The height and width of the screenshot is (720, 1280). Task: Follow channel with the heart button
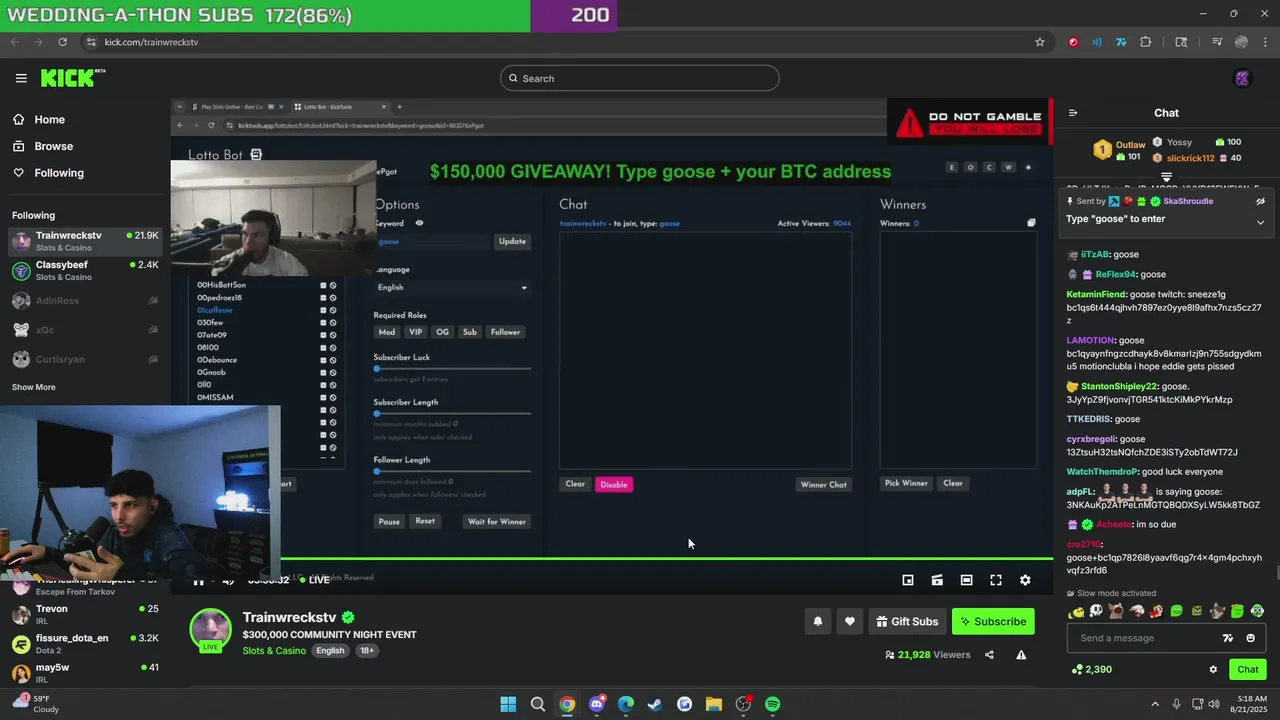pos(850,621)
